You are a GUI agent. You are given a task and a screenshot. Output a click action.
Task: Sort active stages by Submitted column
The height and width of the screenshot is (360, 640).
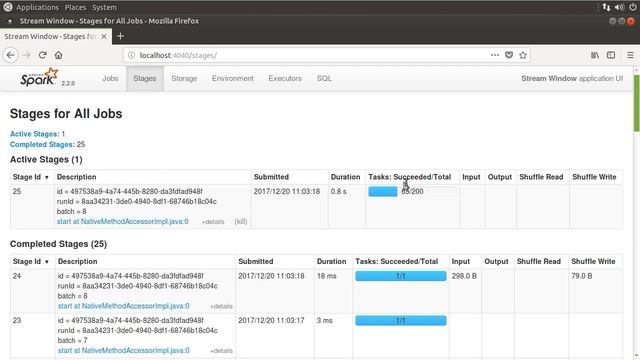(x=271, y=177)
